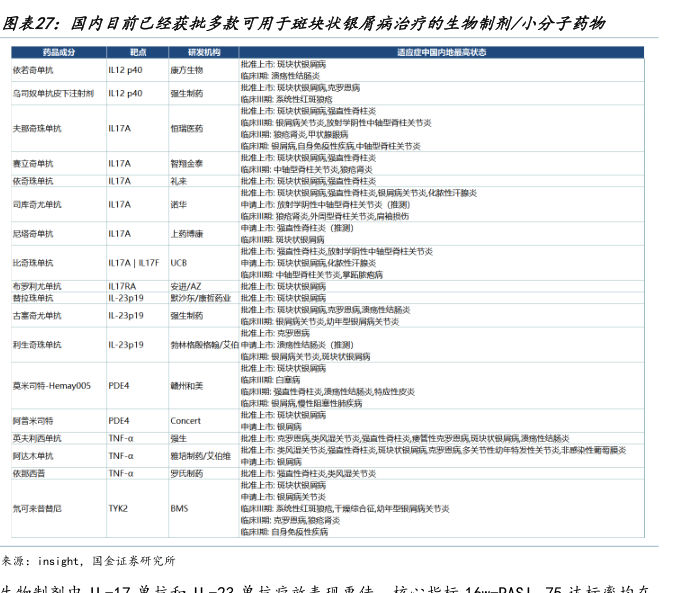Viewport: 690px width, 593px height.
Task: Click the 夫那奇珠单抗 drug name
Action: [37, 129]
